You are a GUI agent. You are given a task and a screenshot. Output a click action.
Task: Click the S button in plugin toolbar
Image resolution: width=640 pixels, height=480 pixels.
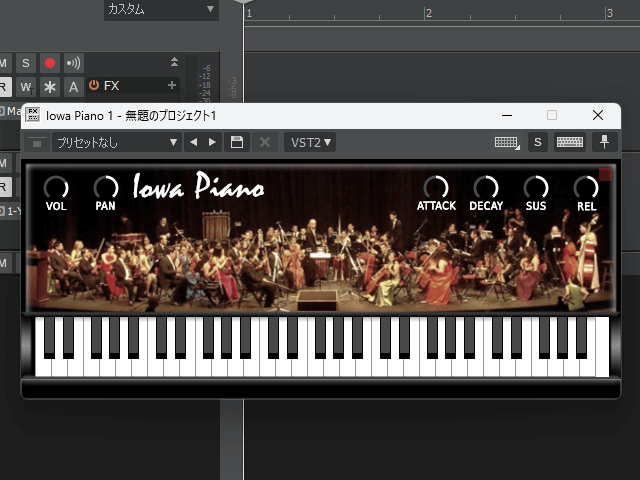tap(537, 142)
